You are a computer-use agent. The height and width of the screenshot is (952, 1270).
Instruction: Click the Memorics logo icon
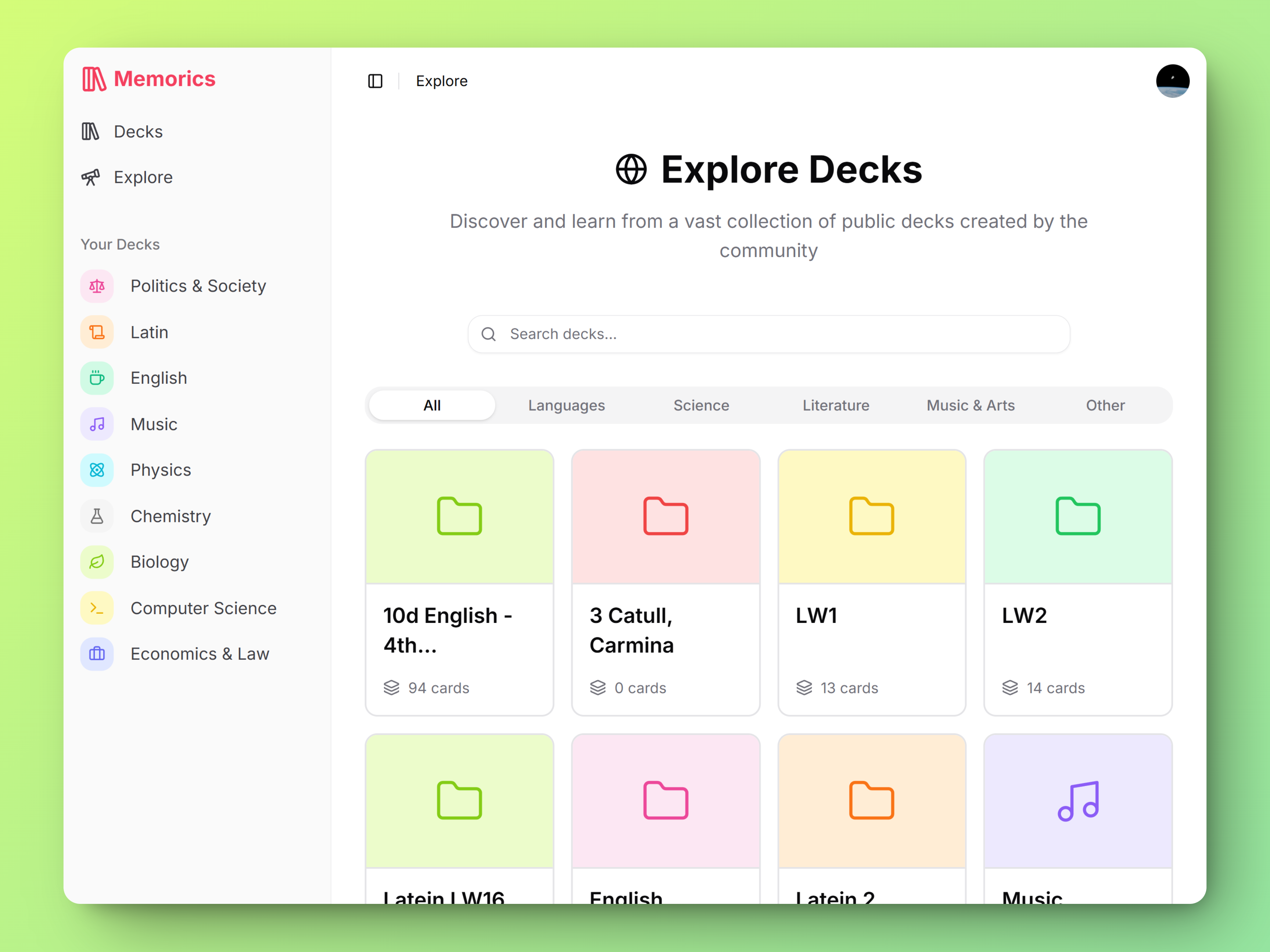click(94, 79)
